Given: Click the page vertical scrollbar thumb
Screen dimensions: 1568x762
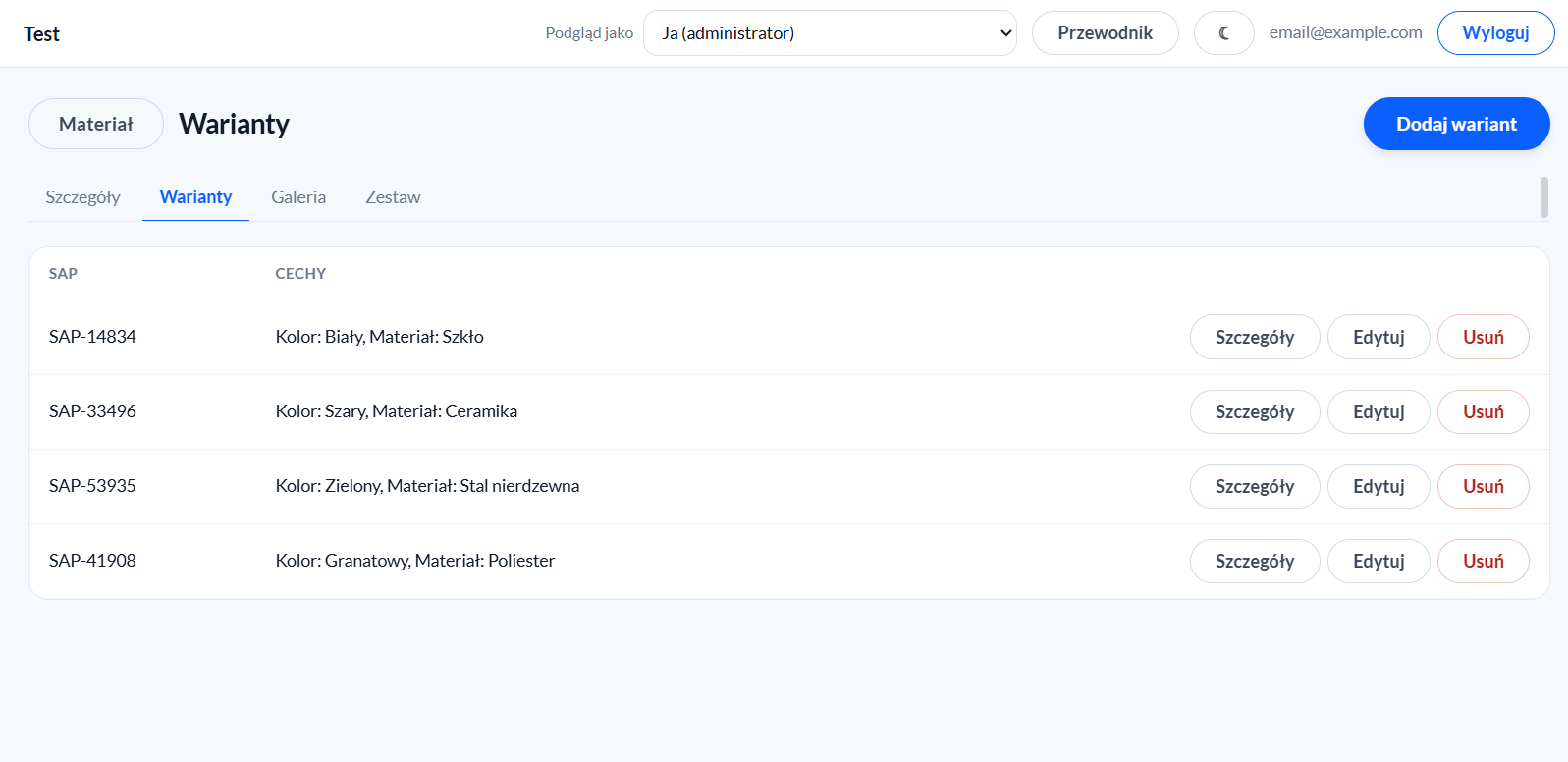Looking at the screenshot, I should [1544, 197].
